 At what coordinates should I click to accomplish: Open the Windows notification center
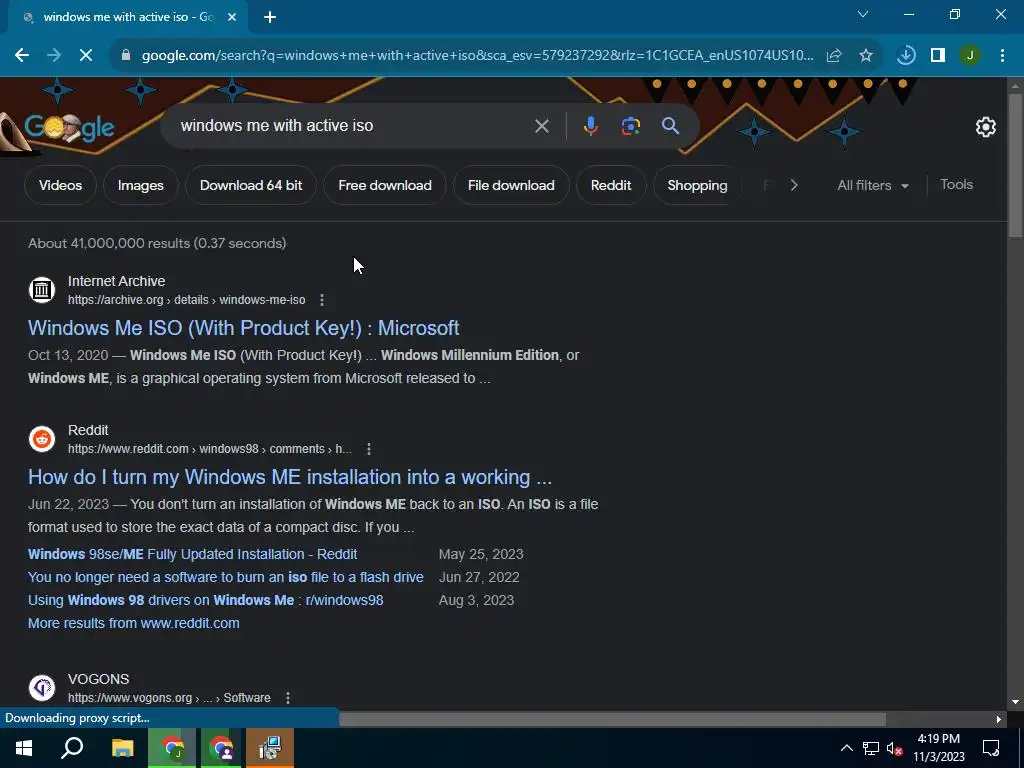(991, 748)
